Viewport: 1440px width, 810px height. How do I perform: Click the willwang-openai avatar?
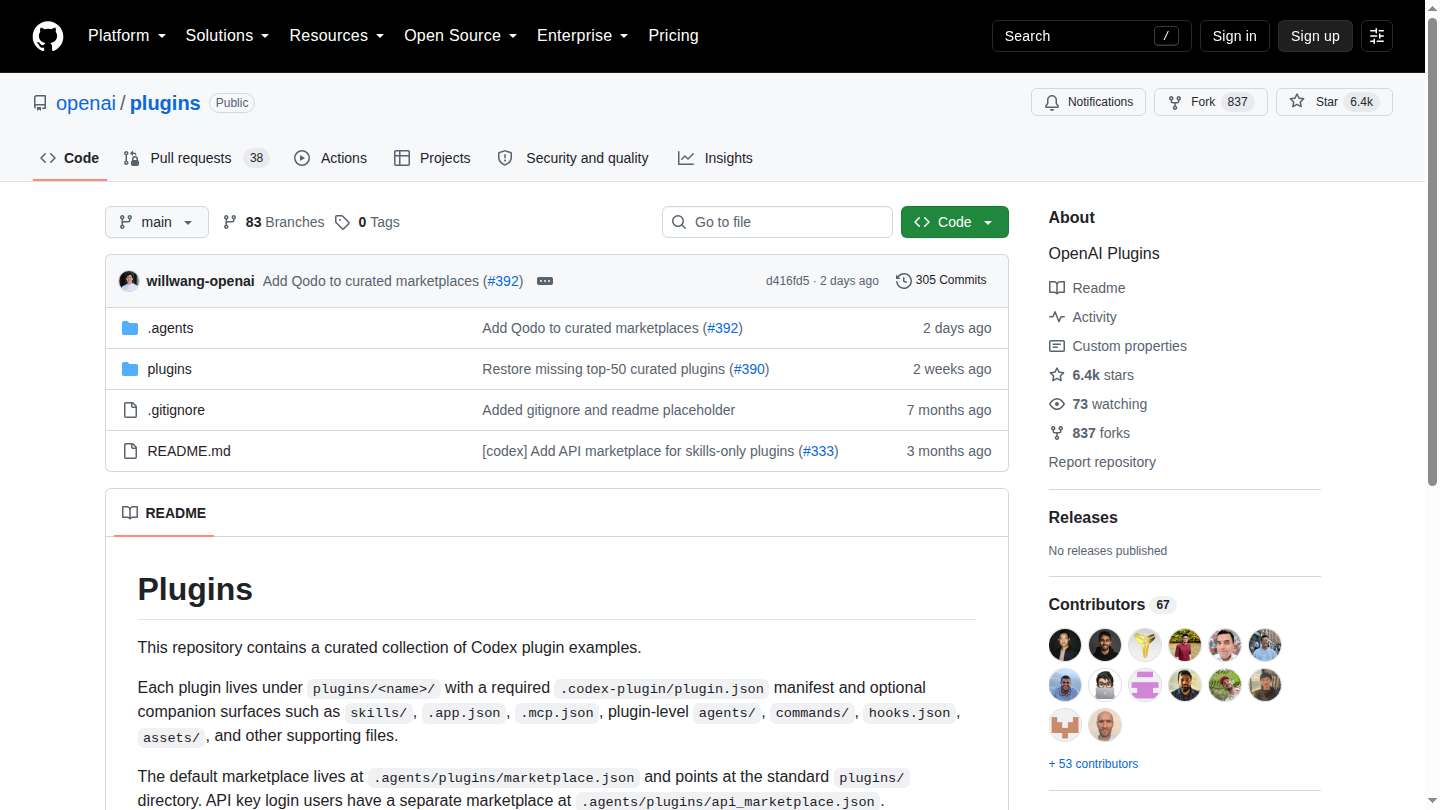point(129,281)
